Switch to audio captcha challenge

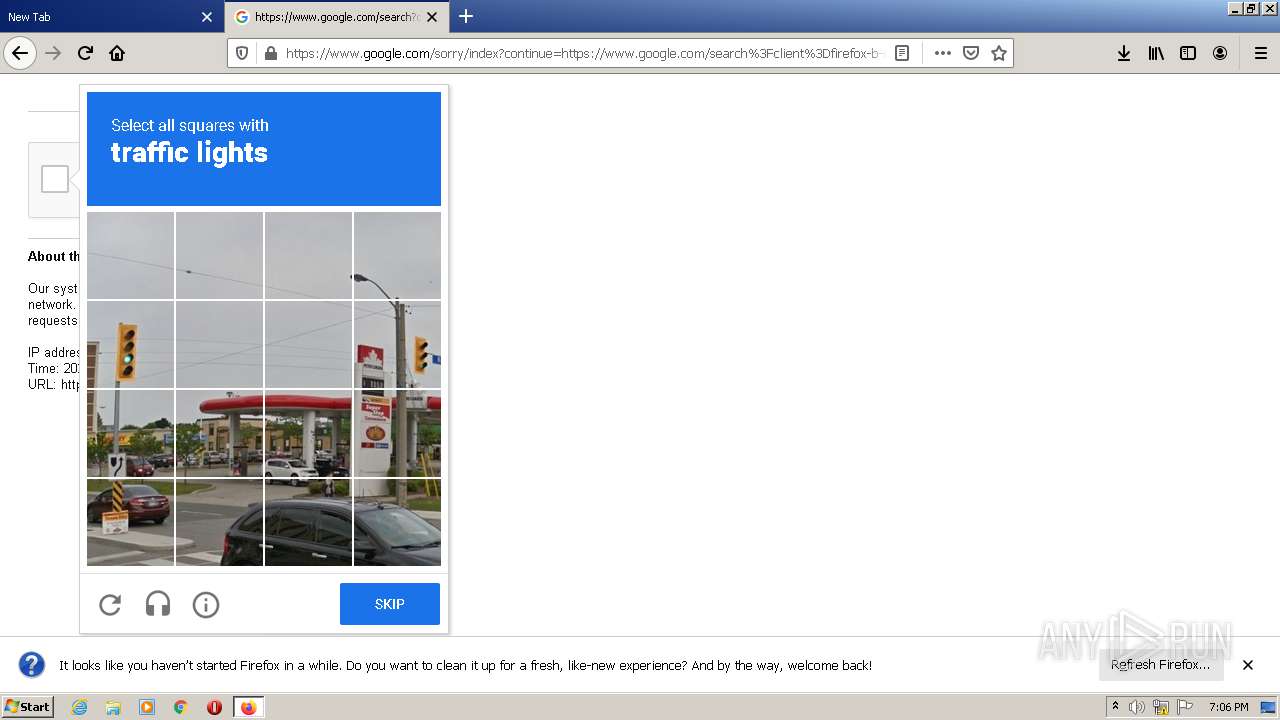(158, 604)
